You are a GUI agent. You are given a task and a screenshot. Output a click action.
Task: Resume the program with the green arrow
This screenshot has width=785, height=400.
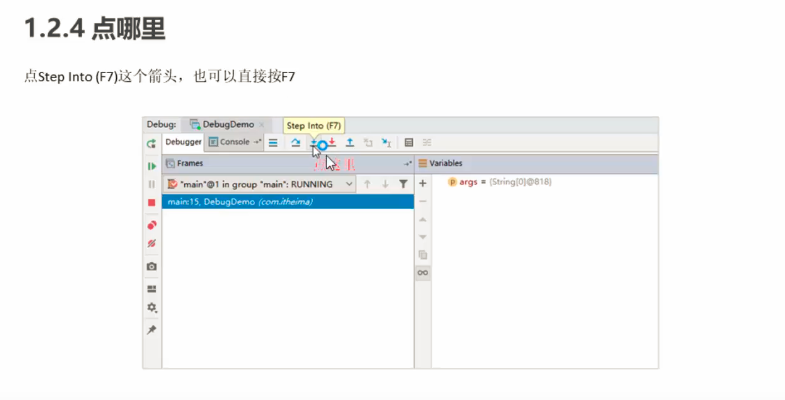(151, 166)
